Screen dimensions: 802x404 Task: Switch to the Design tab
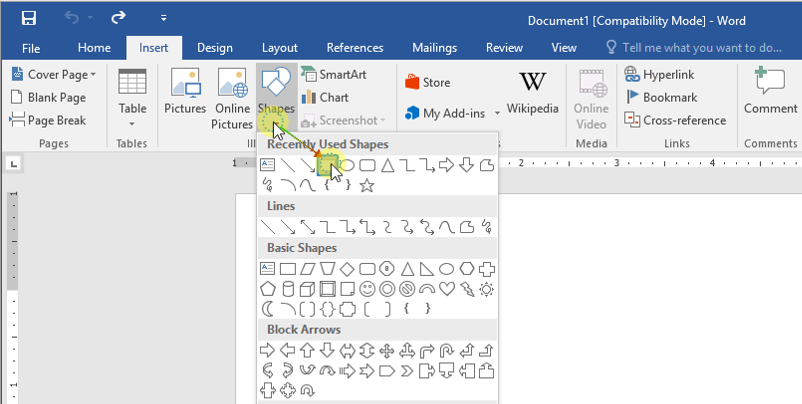215,48
